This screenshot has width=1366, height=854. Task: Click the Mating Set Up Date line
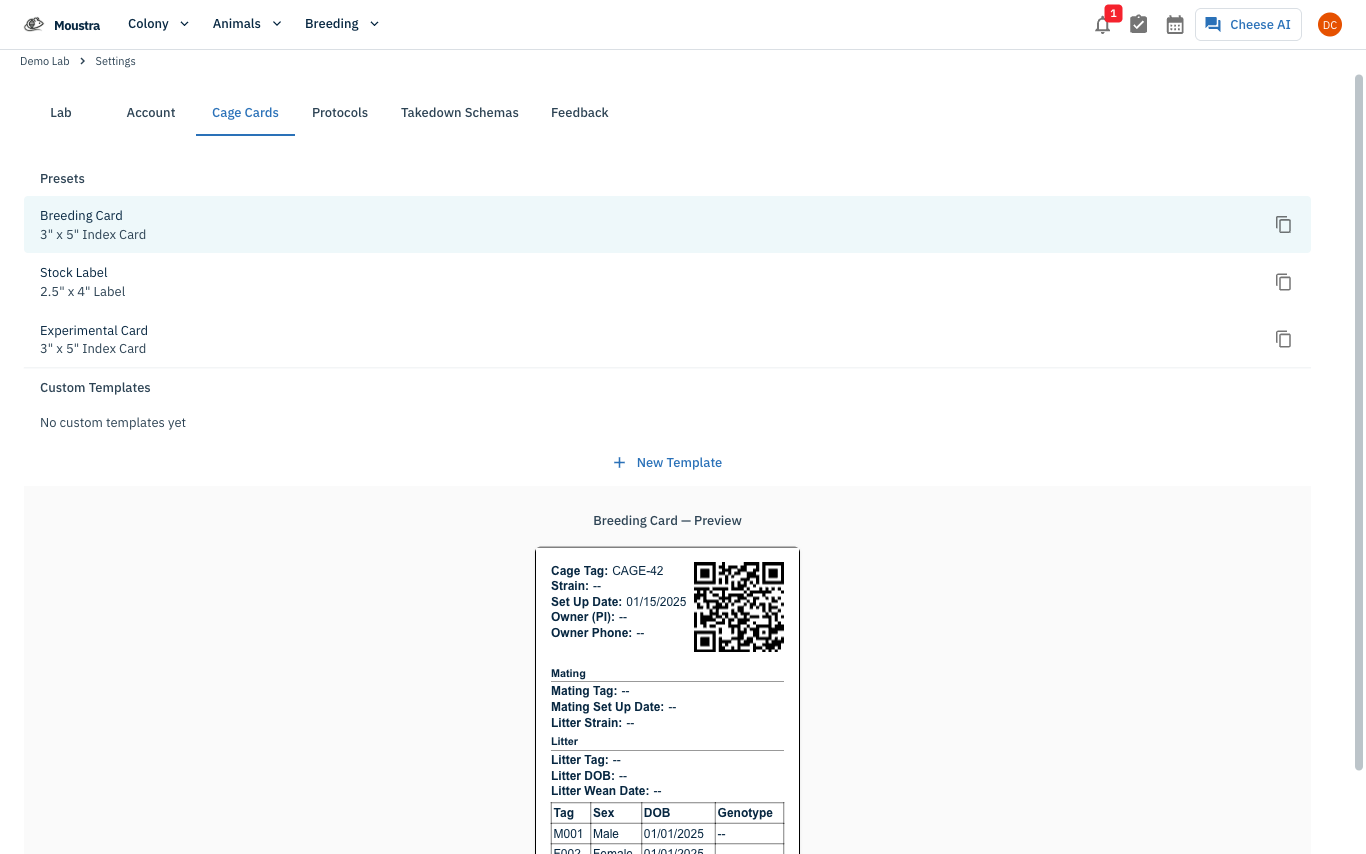pyautogui.click(x=614, y=707)
